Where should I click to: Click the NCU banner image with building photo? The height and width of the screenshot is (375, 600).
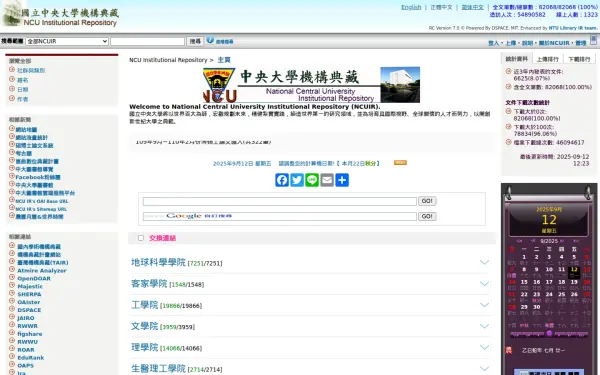(311, 85)
